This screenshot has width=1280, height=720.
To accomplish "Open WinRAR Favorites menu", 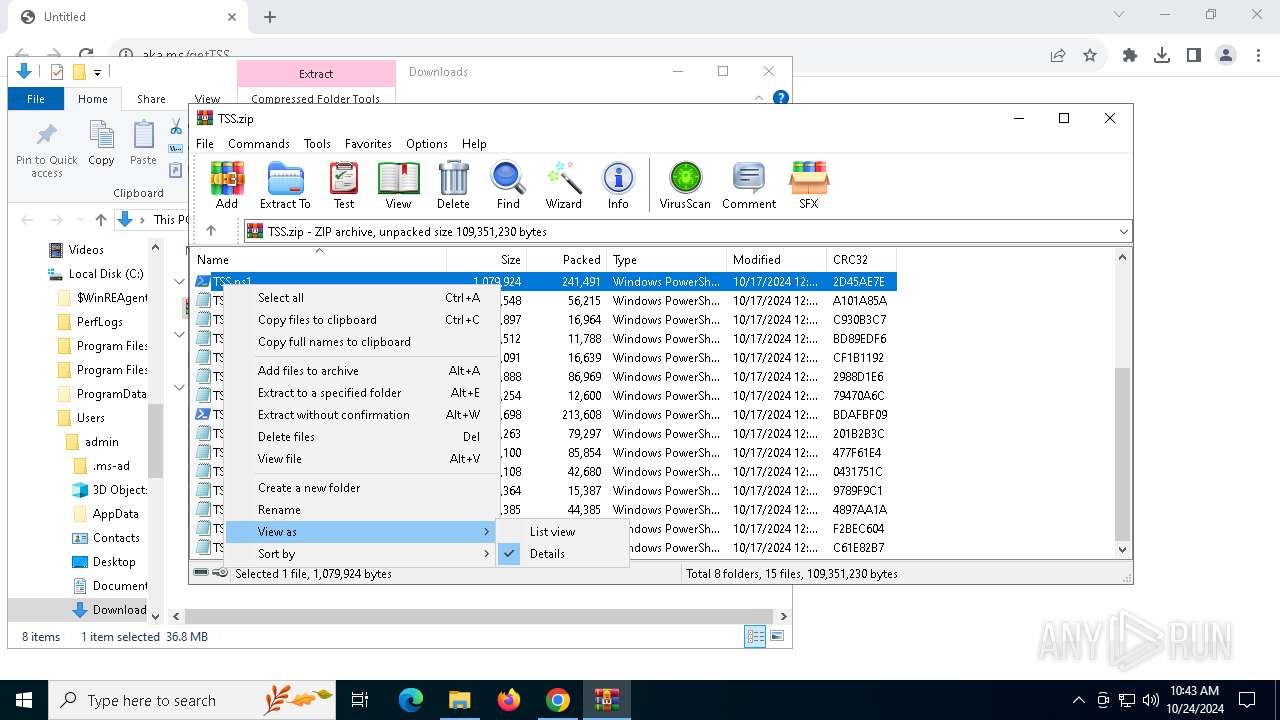I will pos(368,143).
